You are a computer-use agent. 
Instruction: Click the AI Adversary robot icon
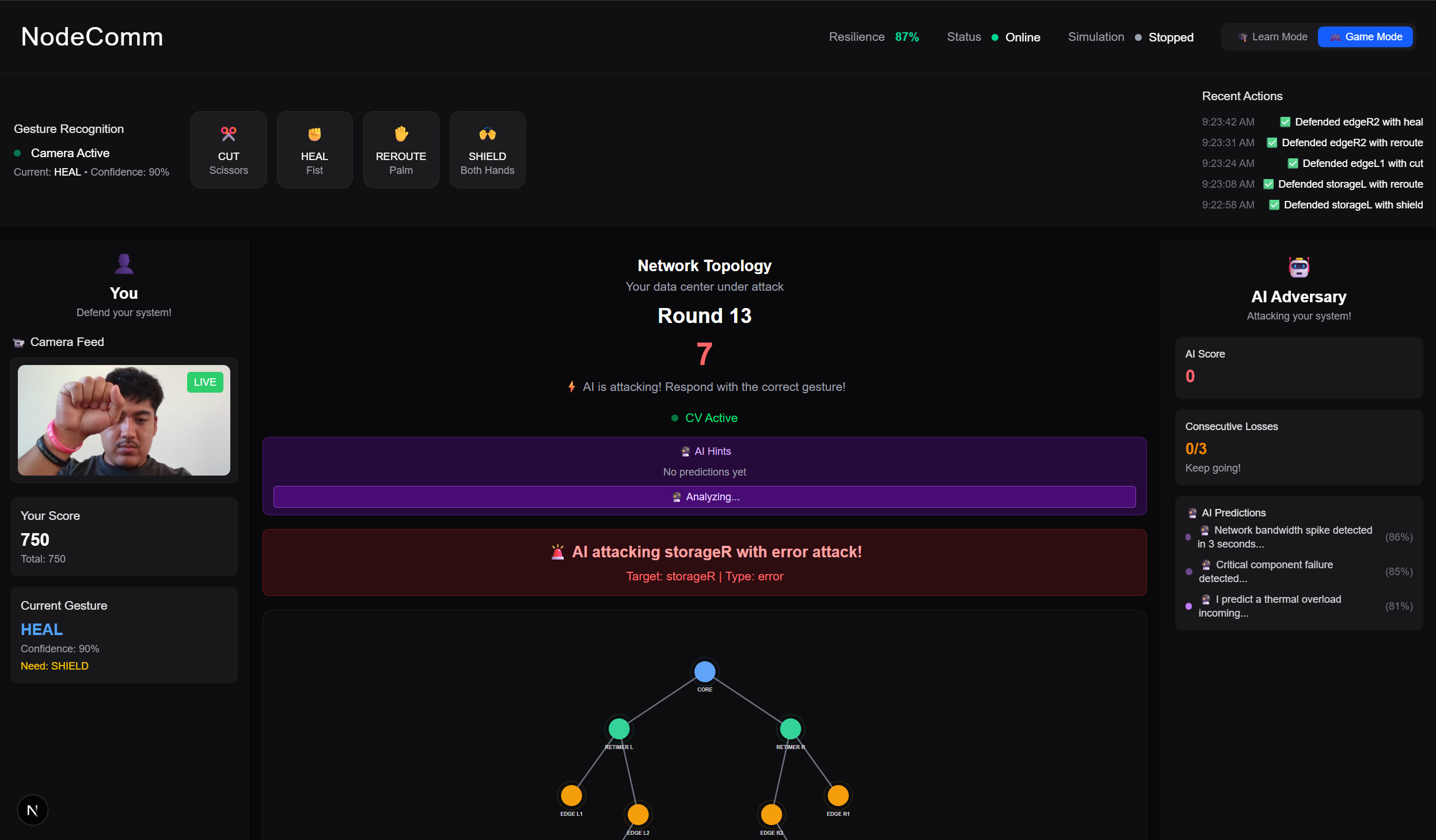click(x=1298, y=267)
